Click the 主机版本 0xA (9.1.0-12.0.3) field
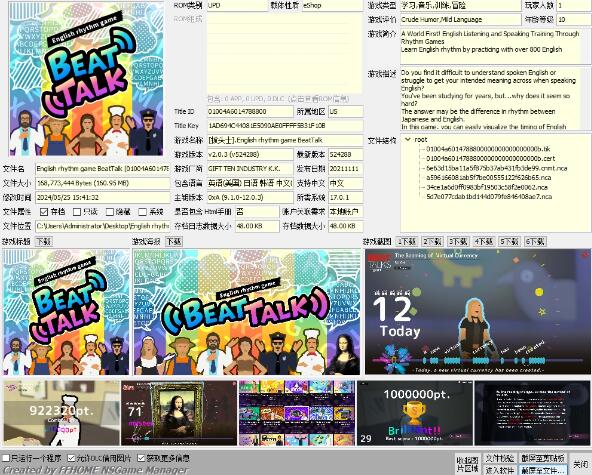This screenshot has height=475, width=592. pos(250,197)
